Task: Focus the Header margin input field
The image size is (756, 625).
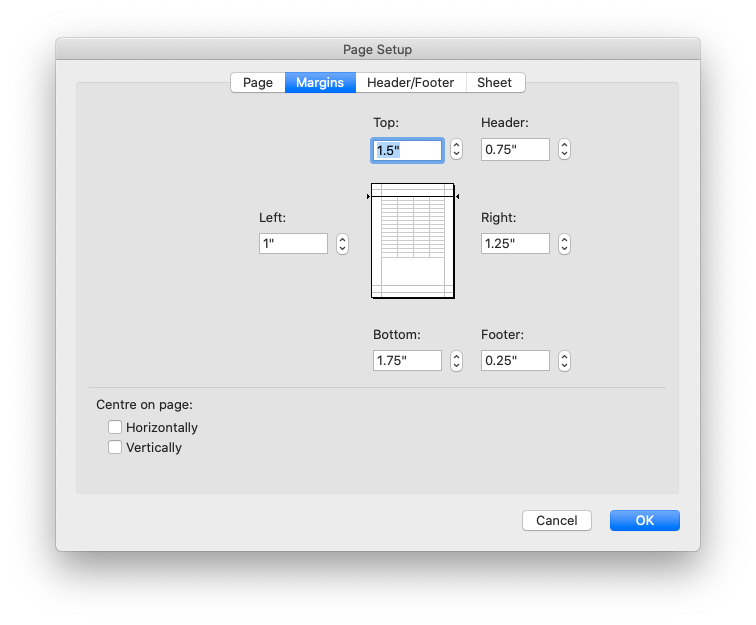Action: 515,150
